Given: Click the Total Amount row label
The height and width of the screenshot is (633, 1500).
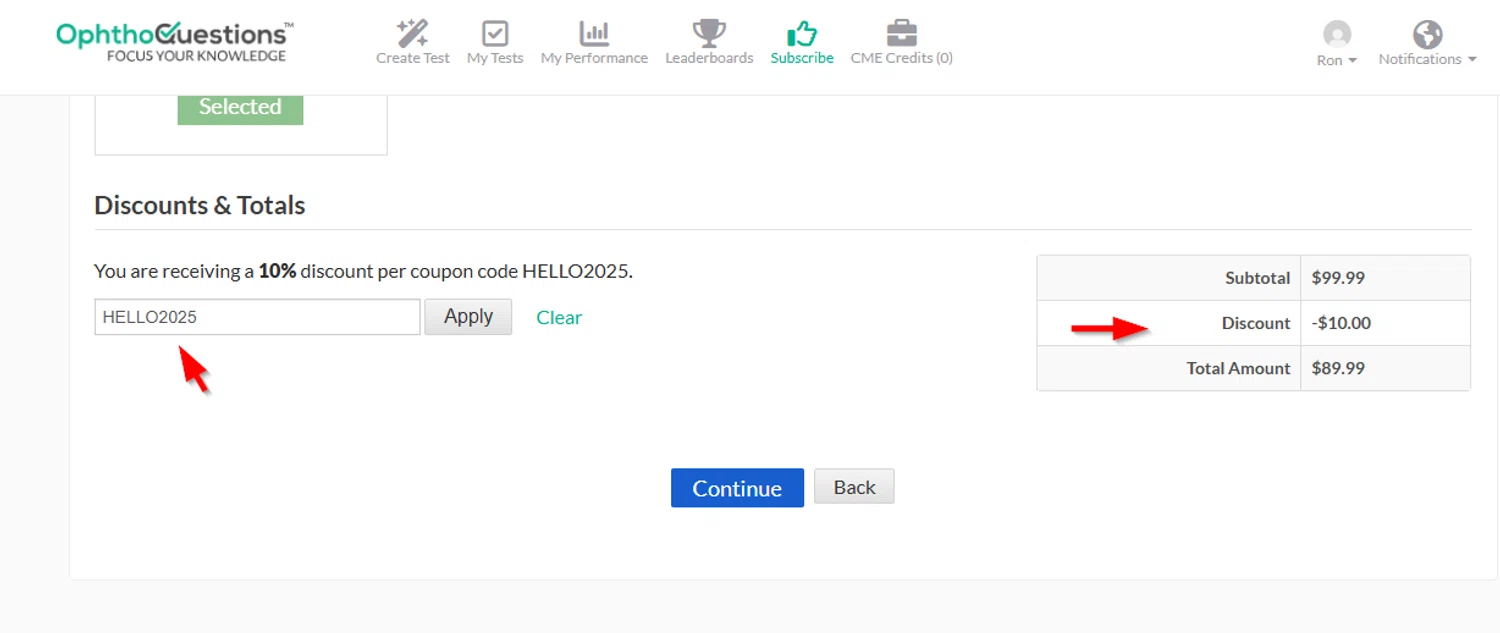Looking at the screenshot, I should pyautogui.click(x=1238, y=368).
